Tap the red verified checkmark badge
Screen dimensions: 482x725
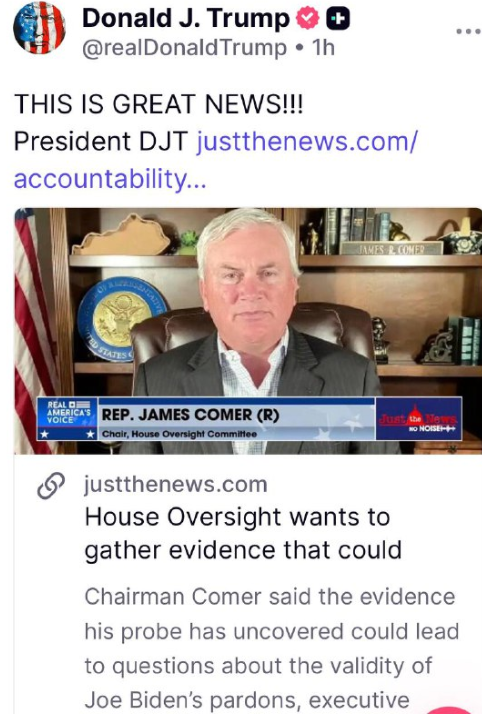coord(308,18)
